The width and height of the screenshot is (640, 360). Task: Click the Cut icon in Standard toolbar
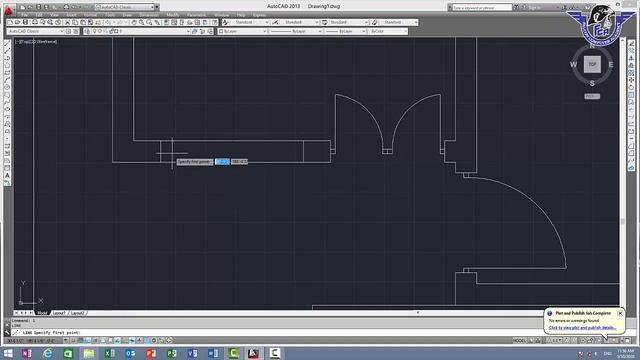68,22
